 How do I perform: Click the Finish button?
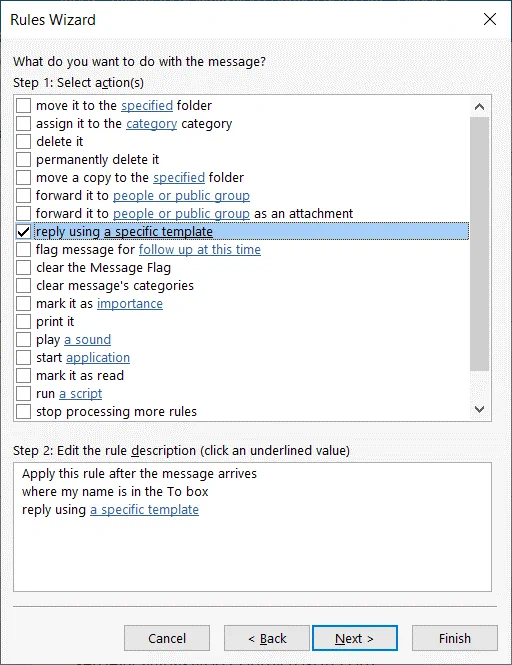(x=455, y=638)
